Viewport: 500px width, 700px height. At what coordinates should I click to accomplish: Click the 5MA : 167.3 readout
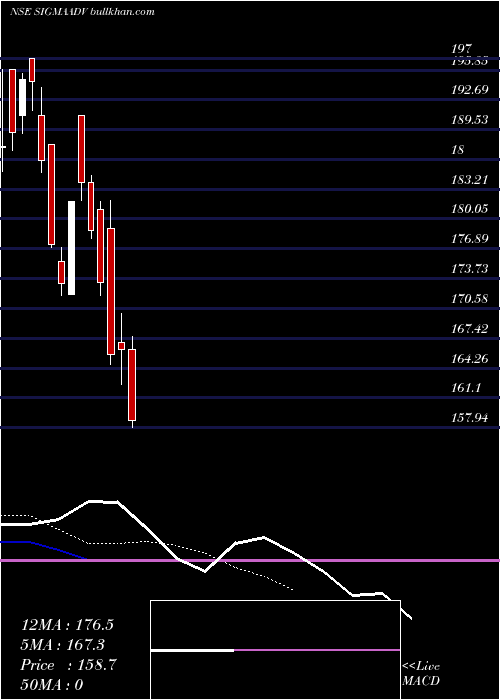point(63,645)
